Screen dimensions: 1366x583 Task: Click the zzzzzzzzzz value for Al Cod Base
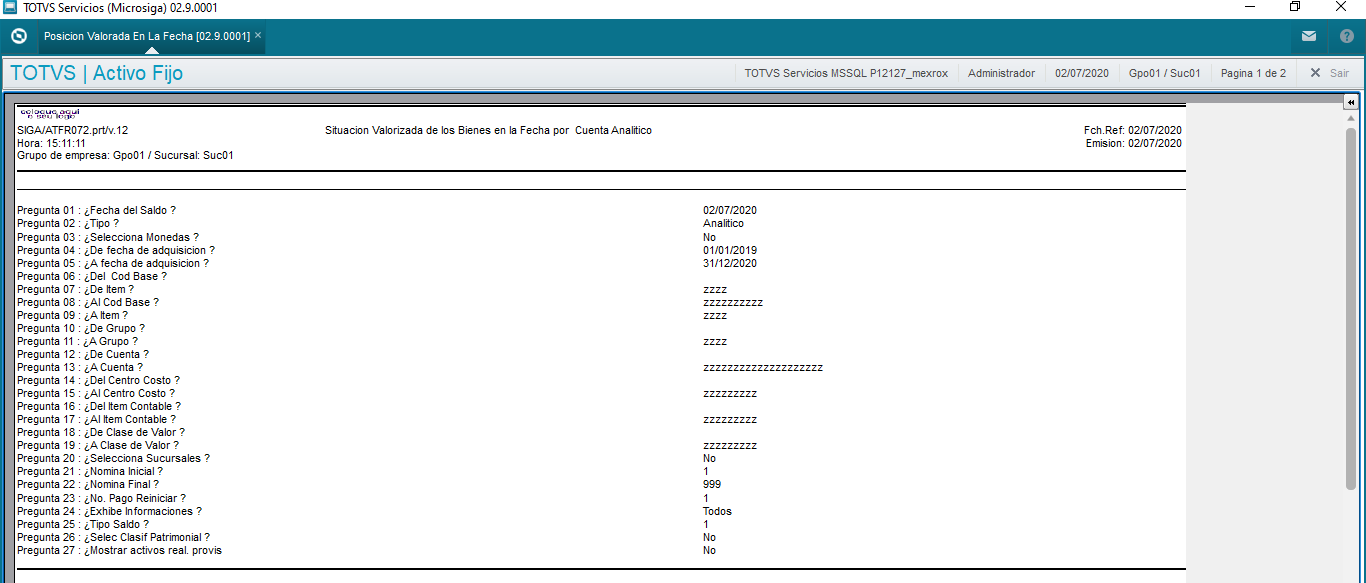pyautogui.click(x=733, y=302)
